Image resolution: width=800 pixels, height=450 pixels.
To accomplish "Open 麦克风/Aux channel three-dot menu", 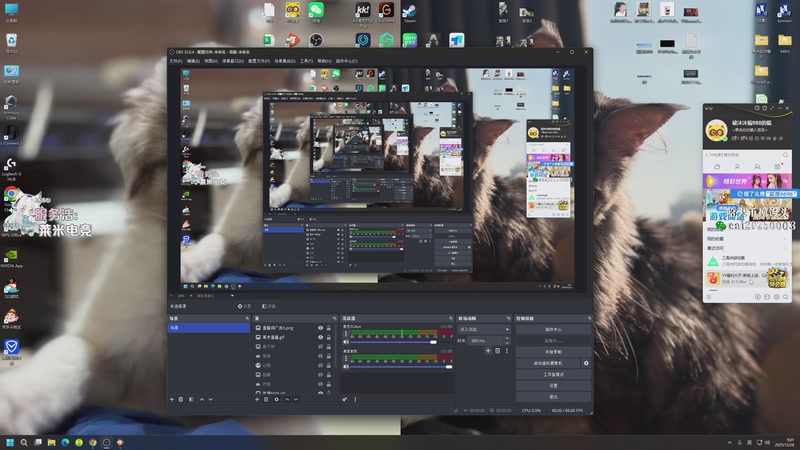I will click(x=346, y=334).
